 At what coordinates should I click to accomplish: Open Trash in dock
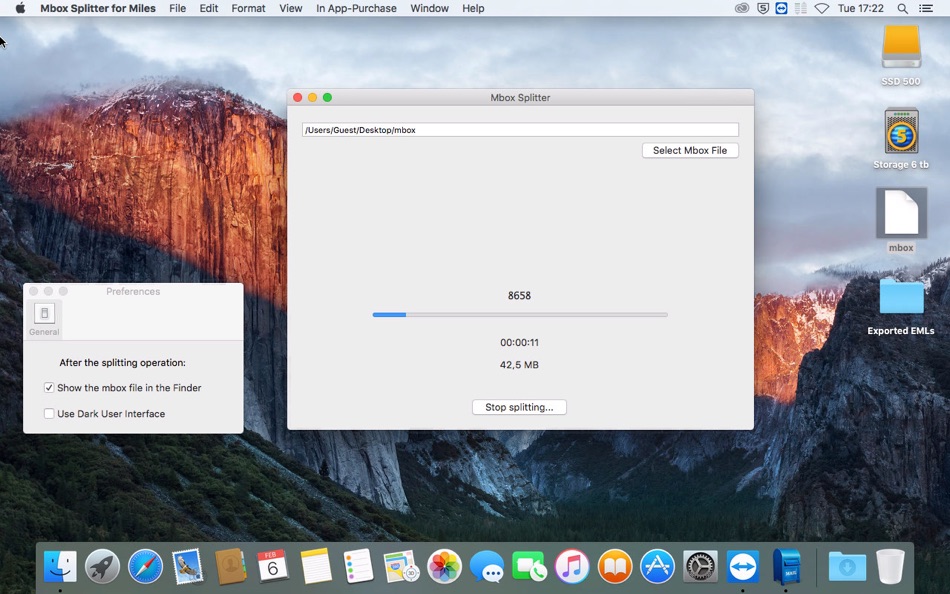click(890, 566)
